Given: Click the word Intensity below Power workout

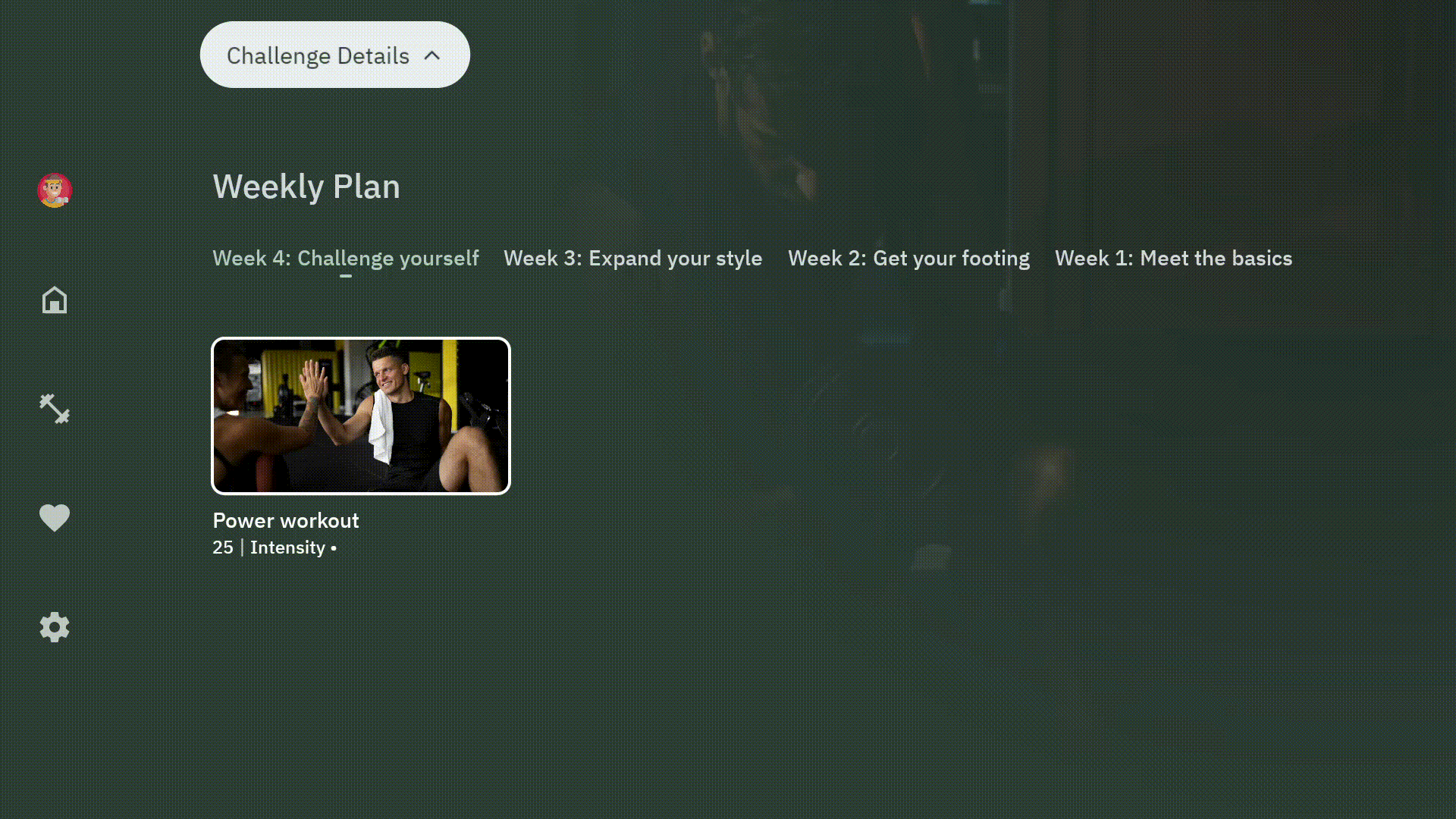Looking at the screenshot, I should coord(287,548).
